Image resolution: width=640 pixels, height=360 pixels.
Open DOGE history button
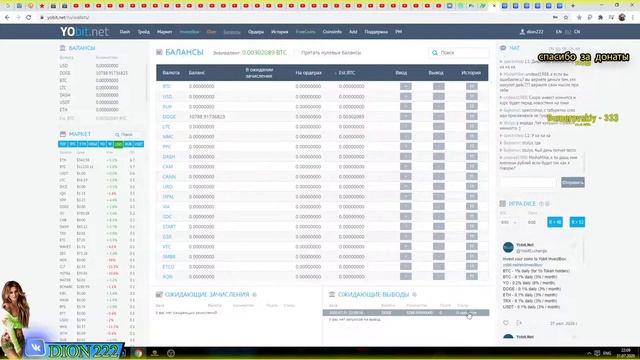point(471,116)
